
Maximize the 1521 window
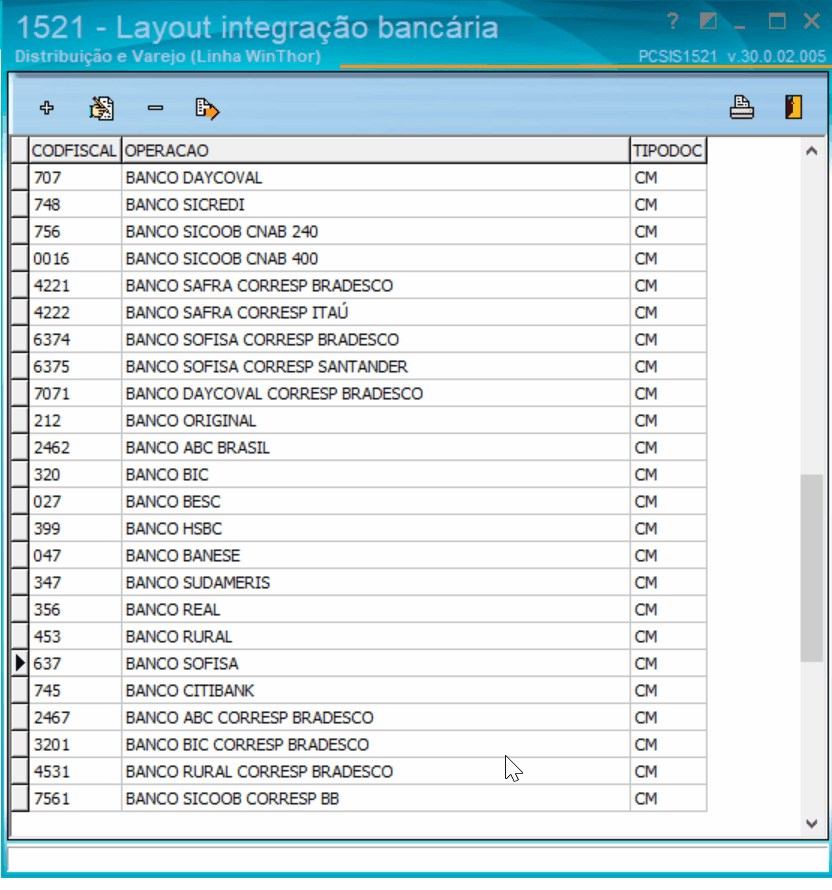pyautogui.click(x=777, y=22)
